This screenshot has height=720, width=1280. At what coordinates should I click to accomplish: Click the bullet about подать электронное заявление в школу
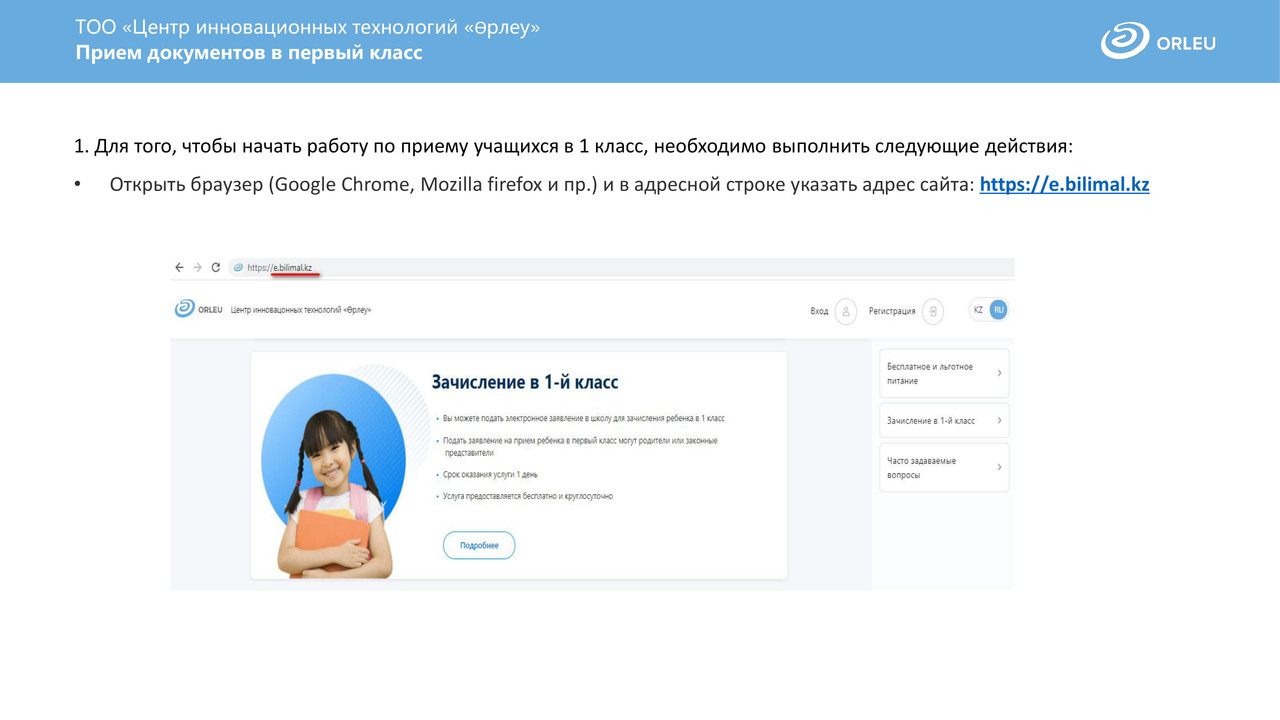click(x=584, y=418)
